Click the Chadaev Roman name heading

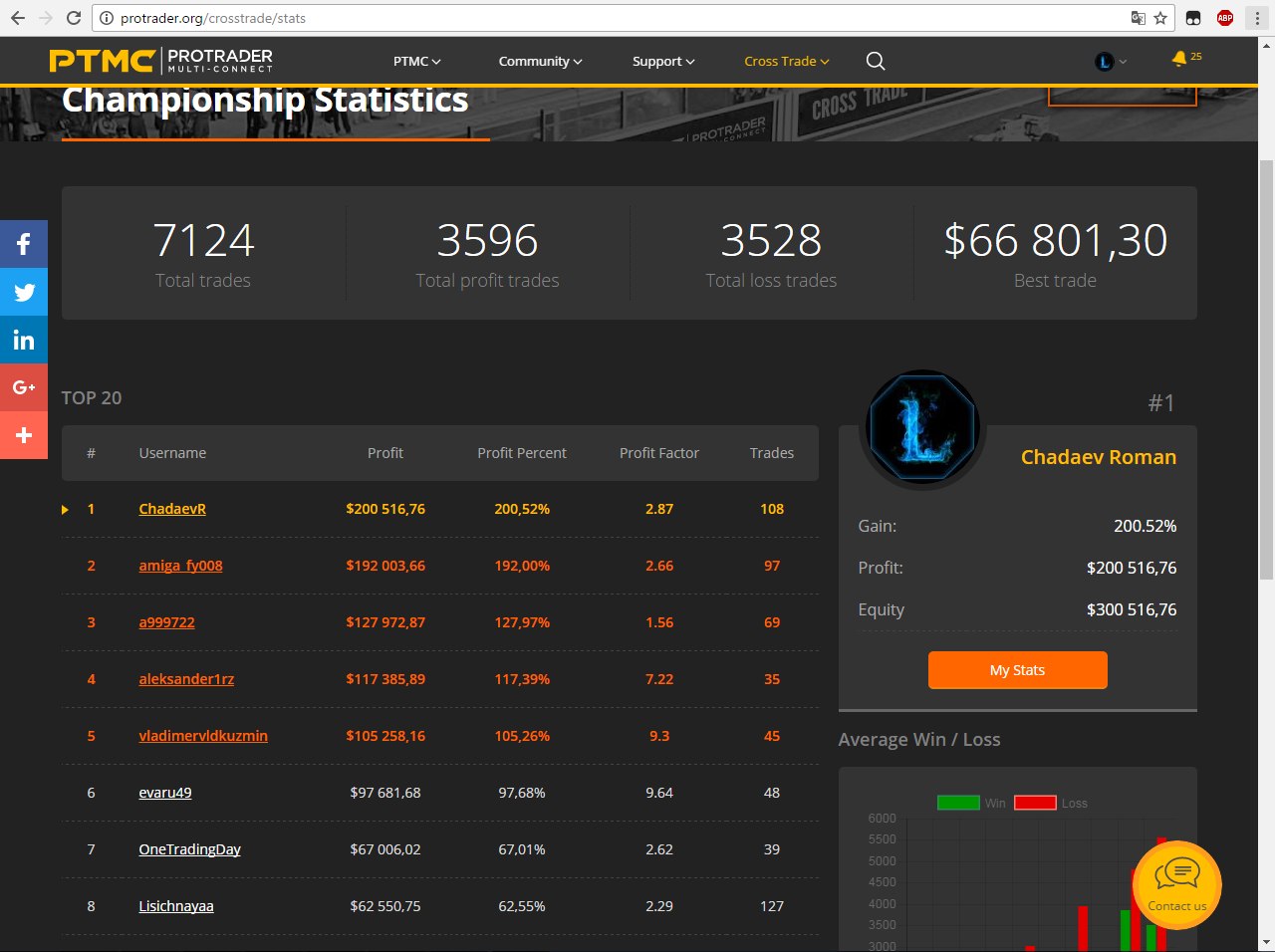[x=1099, y=457]
